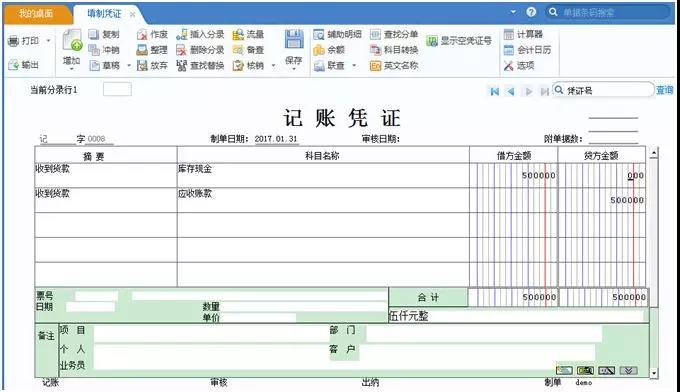Open 选项 options
The image size is (680, 392).
pos(519,65)
